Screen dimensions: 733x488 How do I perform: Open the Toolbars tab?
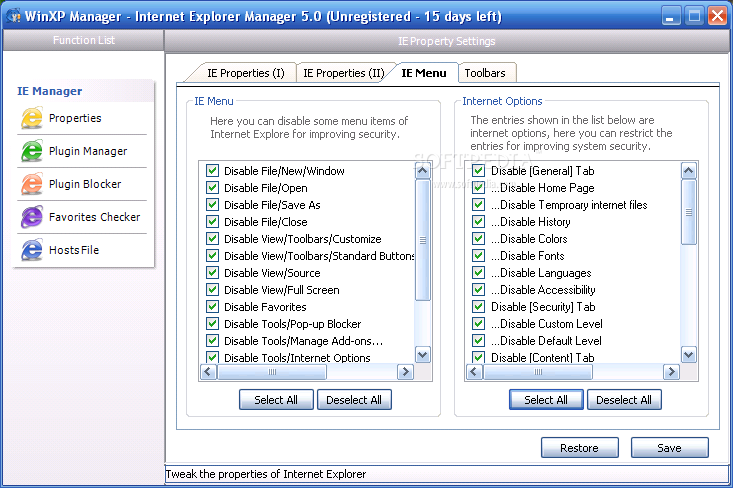485,73
